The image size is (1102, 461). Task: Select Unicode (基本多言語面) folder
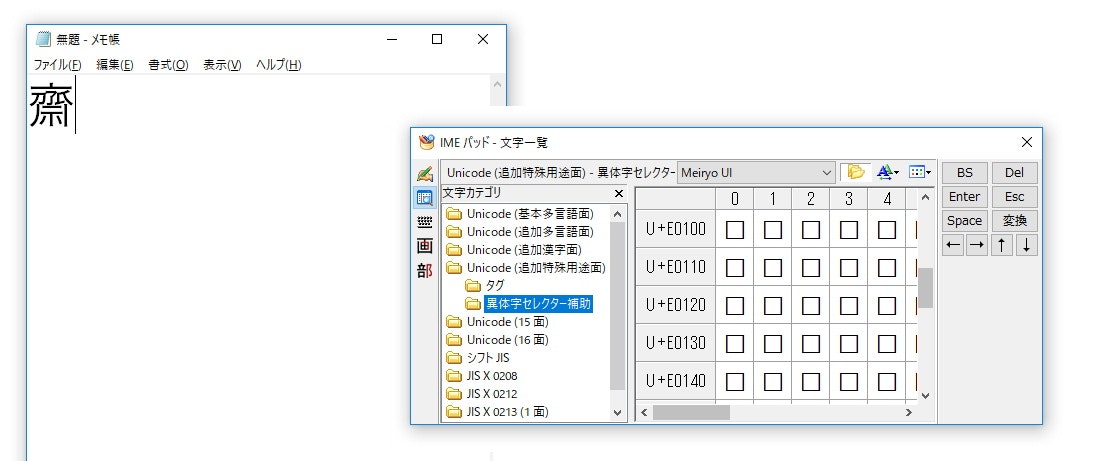click(519, 214)
